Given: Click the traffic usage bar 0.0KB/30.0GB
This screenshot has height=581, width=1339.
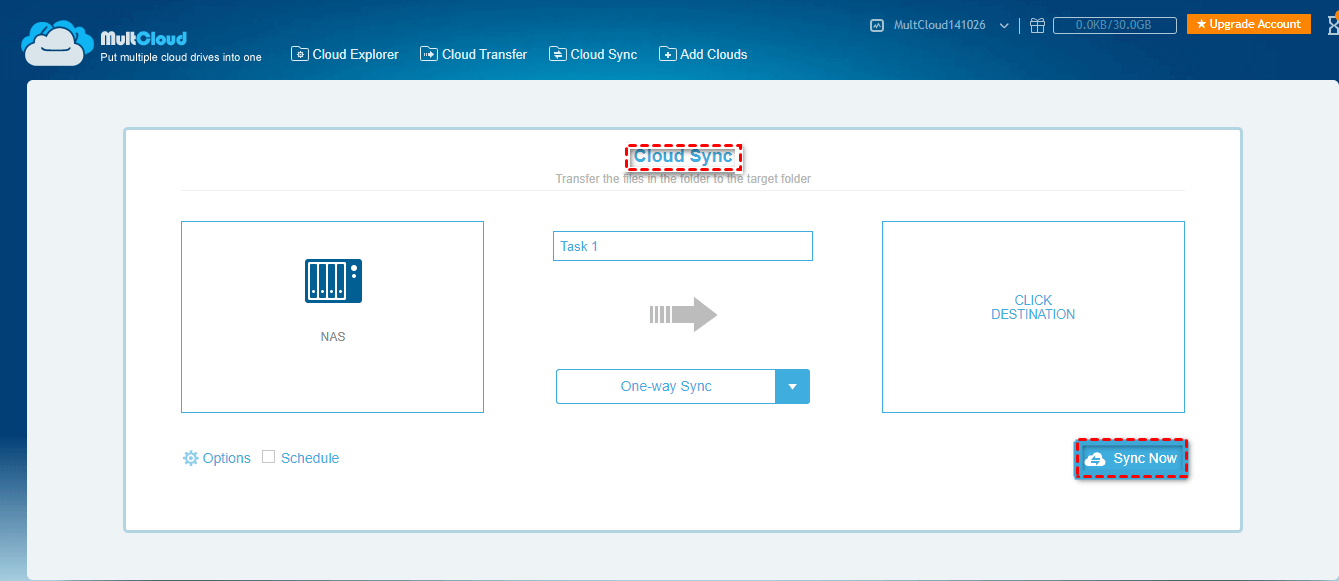Looking at the screenshot, I should [x=1114, y=26].
